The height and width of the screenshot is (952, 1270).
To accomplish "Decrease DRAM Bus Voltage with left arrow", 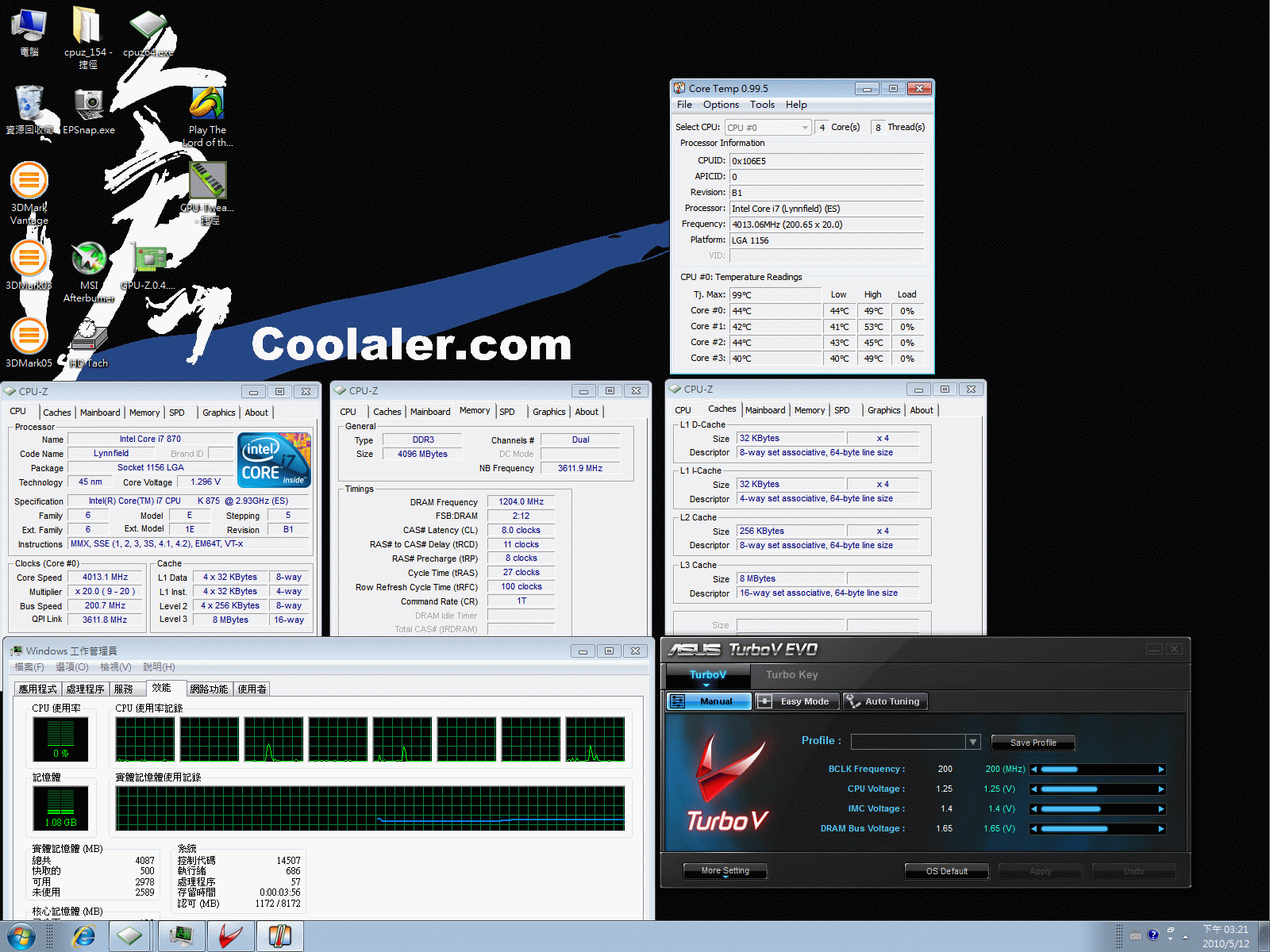I will pyautogui.click(x=1034, y=829).
